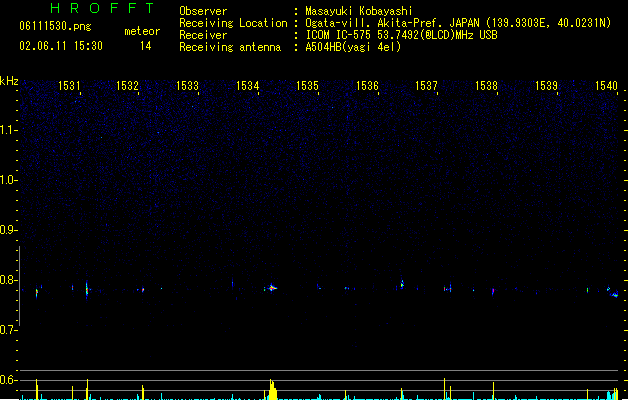Screen dimensions: 629x400
Task: Click the 1537 time marker
Action: 426,86
